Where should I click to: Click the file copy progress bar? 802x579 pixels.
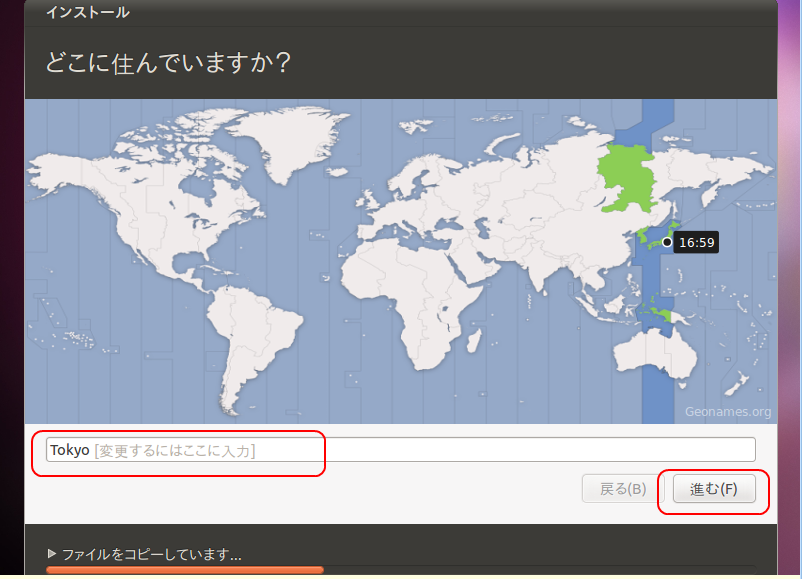pyautogui.click(x=400, y=569)
